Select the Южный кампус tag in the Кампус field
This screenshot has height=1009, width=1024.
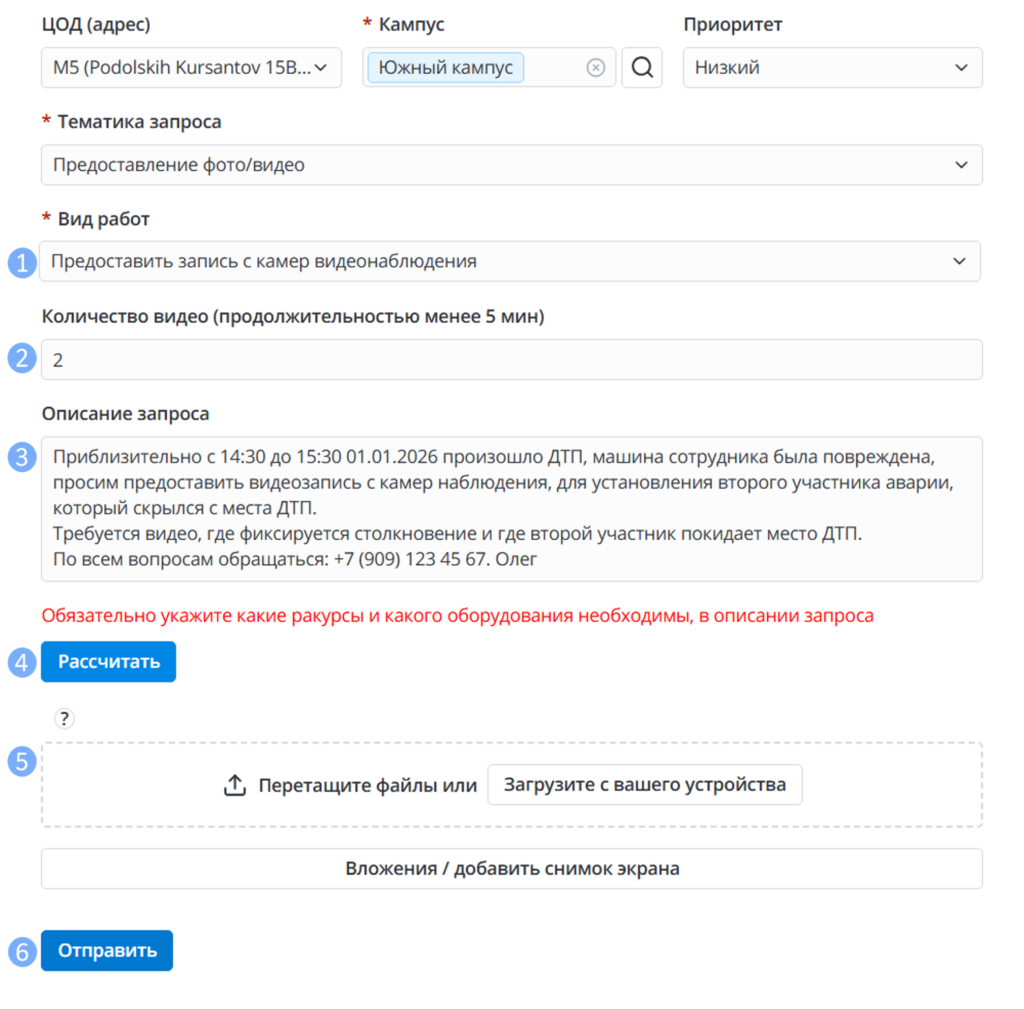[x=445, y=67]
